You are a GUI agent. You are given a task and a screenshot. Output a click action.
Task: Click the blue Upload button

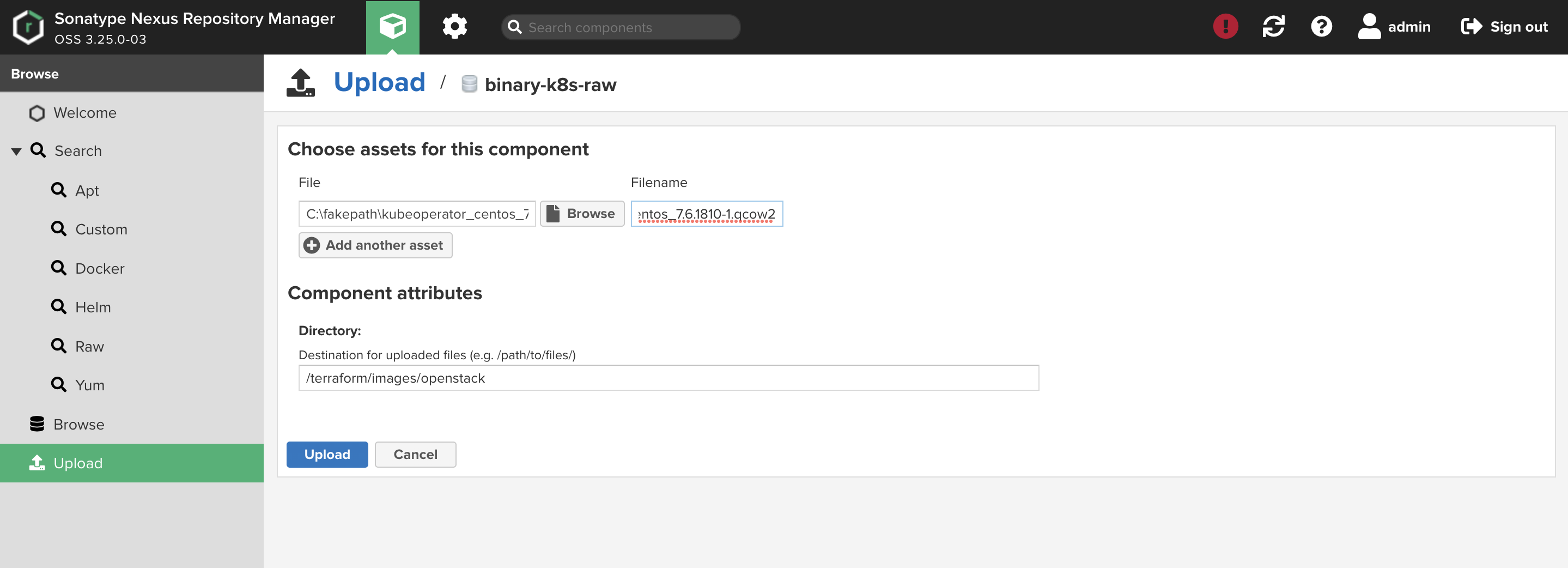(x=327, y=455)
